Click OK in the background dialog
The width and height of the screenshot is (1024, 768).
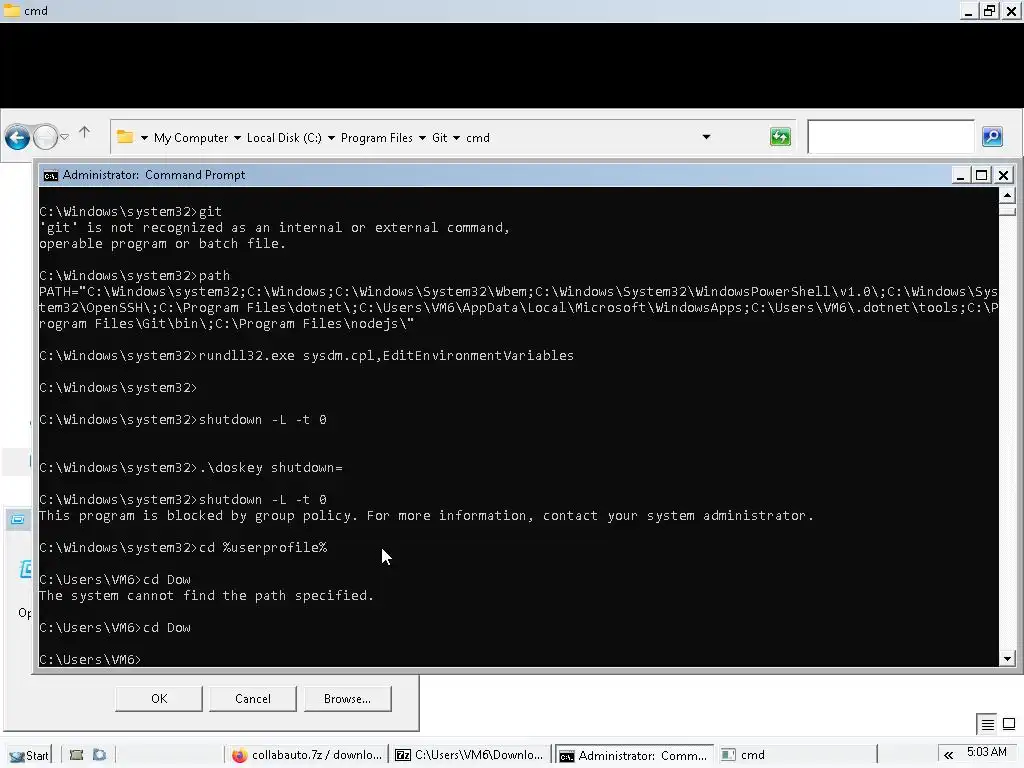[x=159, y=698]
